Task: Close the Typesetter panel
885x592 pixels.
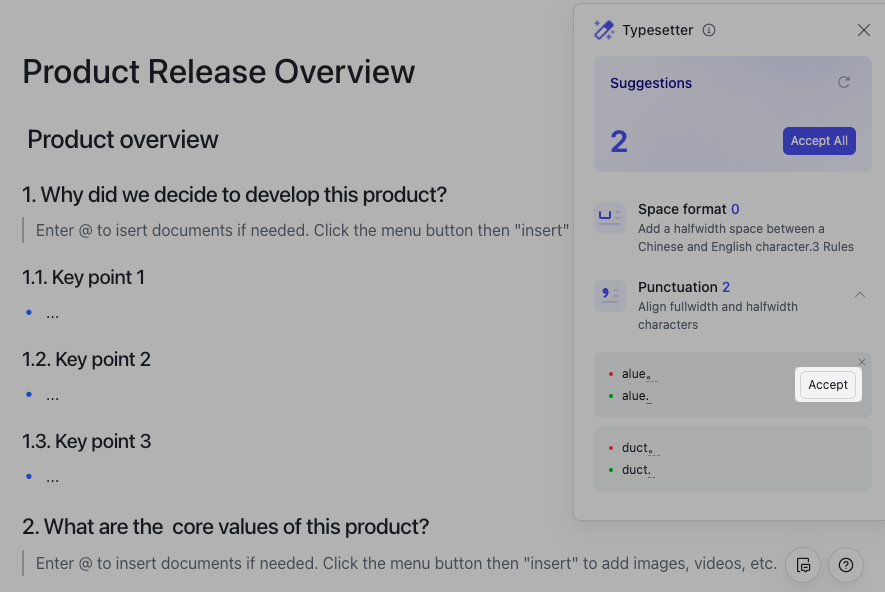Action: (x=864, y=30)
